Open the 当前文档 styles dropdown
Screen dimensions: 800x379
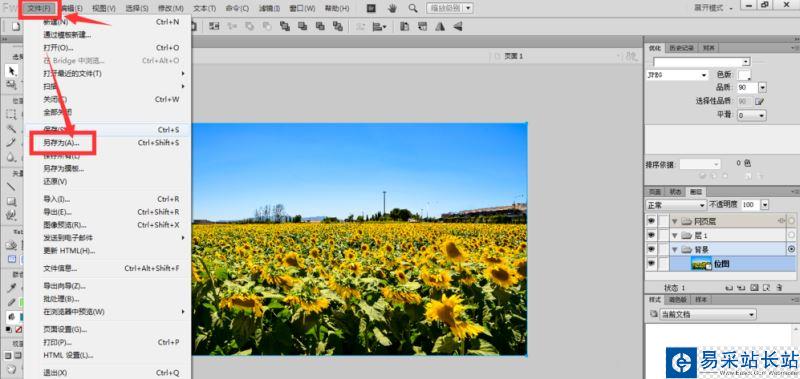[708, 315]
